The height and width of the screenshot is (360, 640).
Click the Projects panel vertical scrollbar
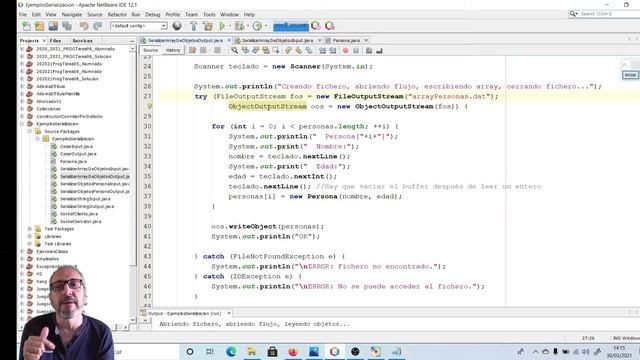tap(133, 184)
